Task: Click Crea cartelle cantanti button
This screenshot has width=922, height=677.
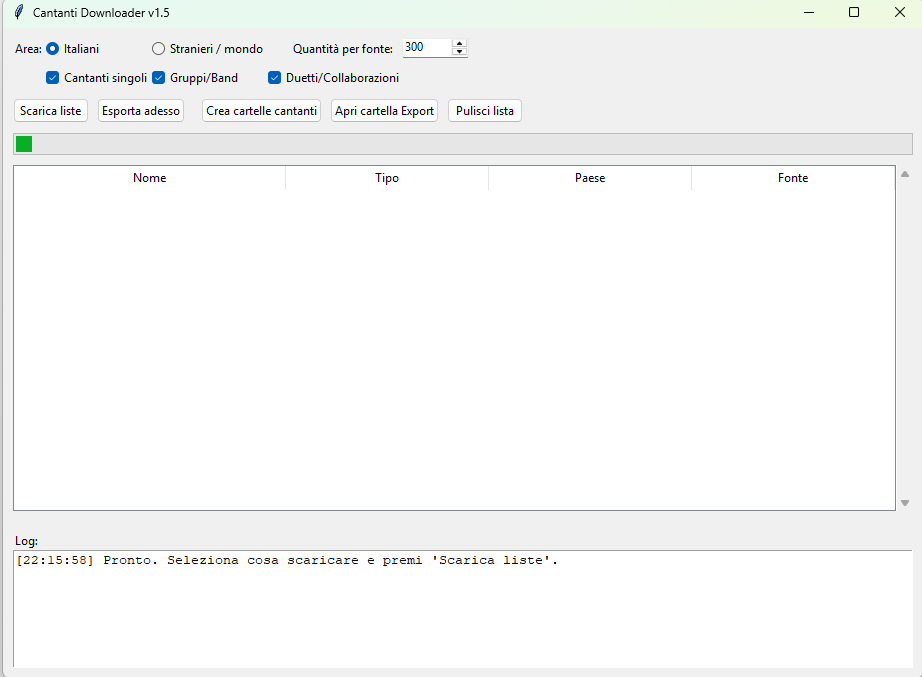Action: [x=261, y=111]
